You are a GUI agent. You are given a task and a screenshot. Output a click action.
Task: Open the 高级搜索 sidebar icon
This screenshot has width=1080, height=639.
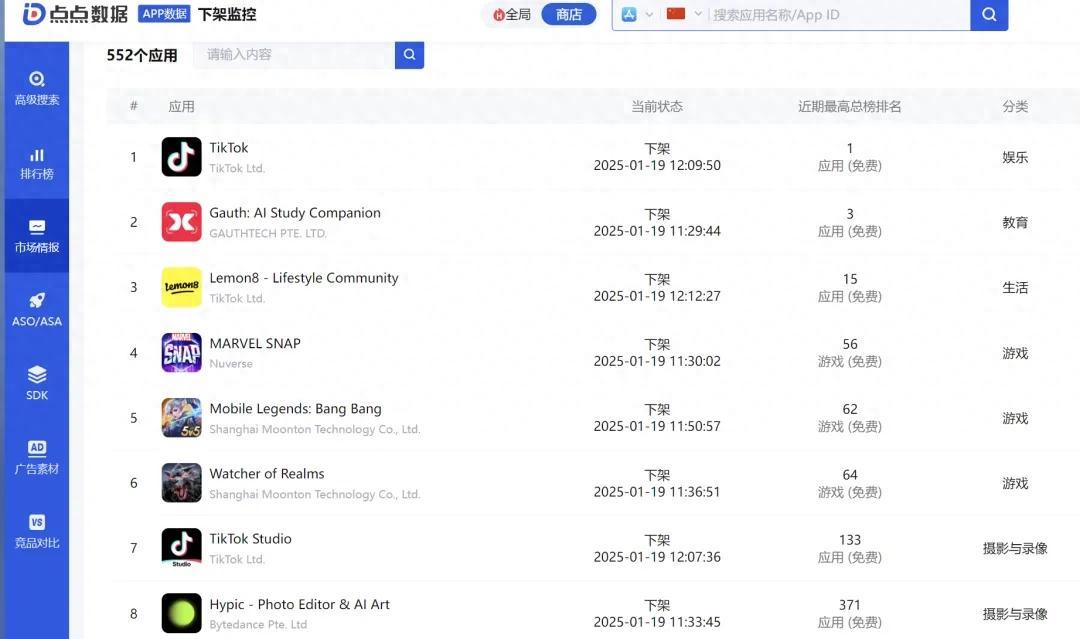(x=36, y=88)
